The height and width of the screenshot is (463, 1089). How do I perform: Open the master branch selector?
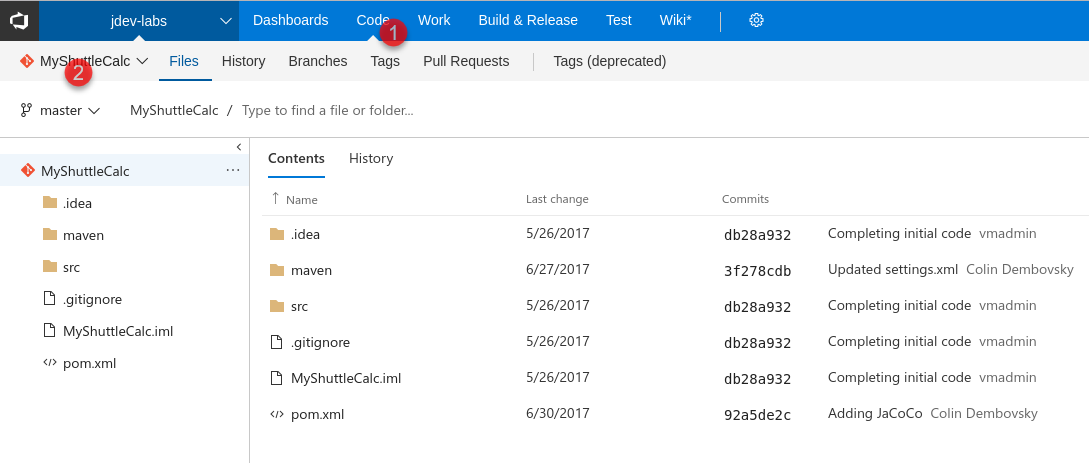coord(60,110)
